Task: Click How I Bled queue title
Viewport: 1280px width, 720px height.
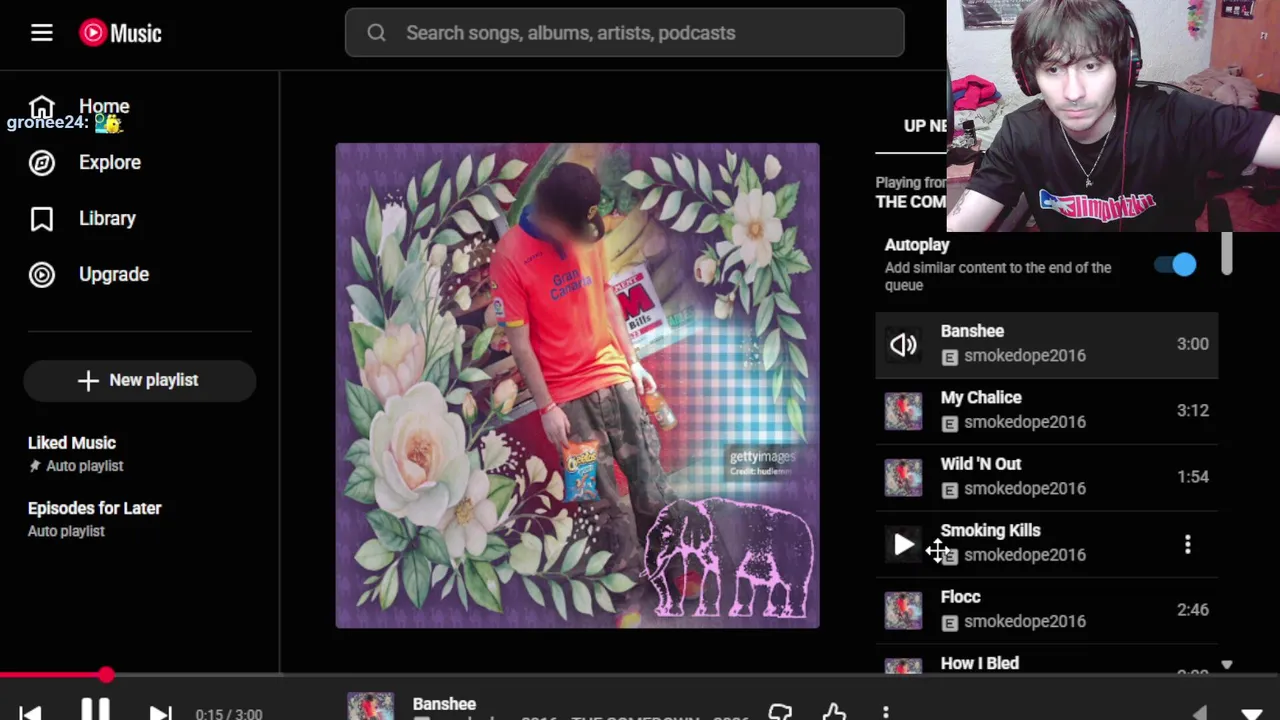Action: (x=980, y=663)
